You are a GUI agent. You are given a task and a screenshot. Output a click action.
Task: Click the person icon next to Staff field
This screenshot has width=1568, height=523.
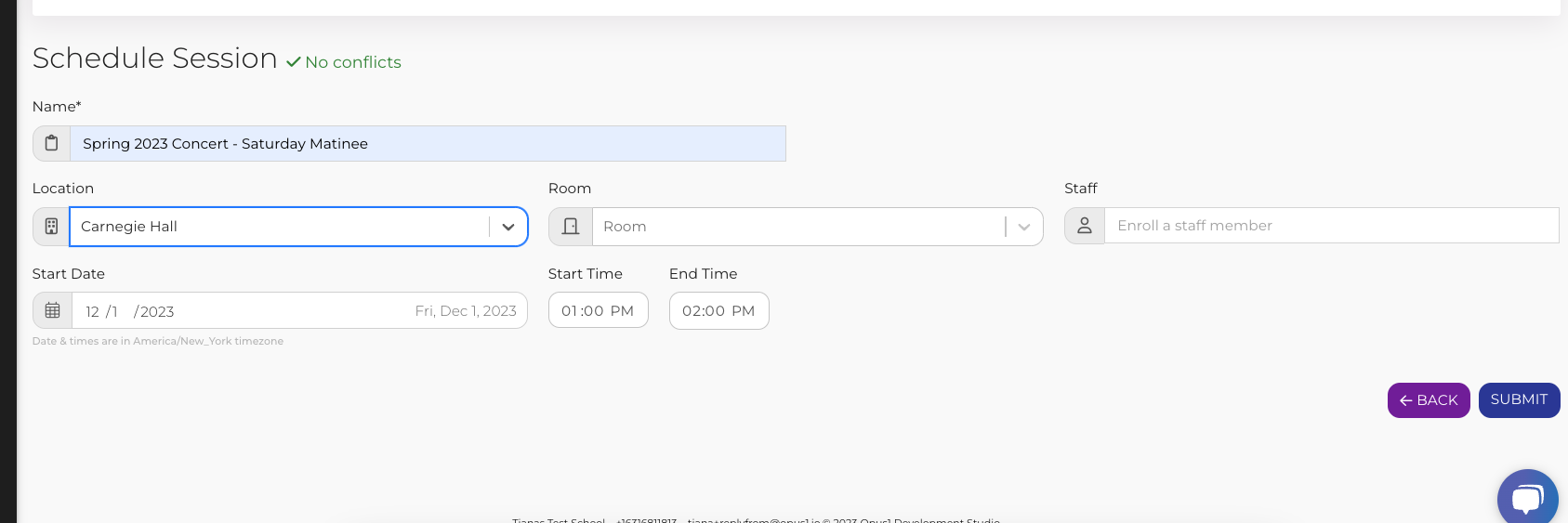[1085, 226]
